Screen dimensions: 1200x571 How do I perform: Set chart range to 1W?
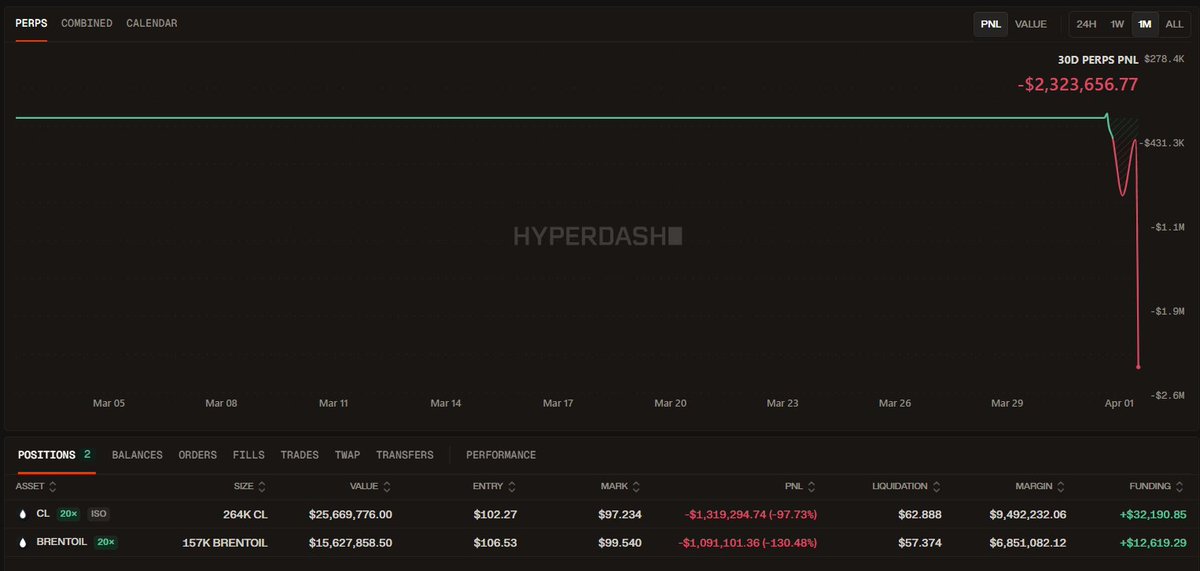click(x=1117, y=24)
